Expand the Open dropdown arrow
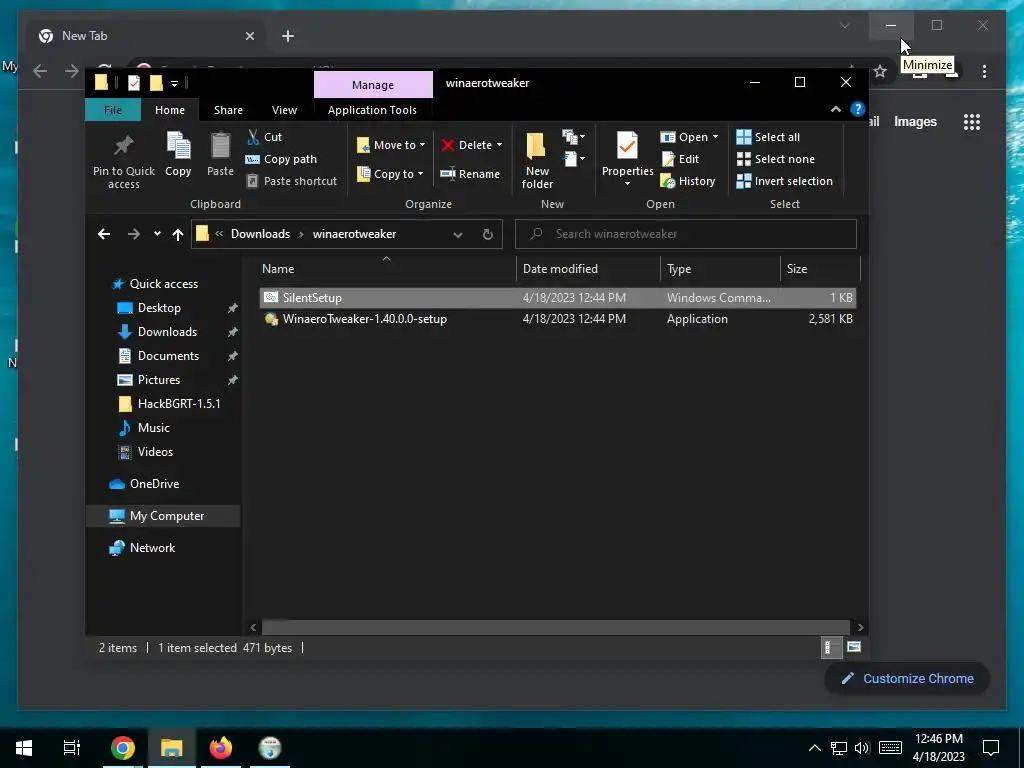Screen dimensions: 1024x768 [x=715, y=137]
